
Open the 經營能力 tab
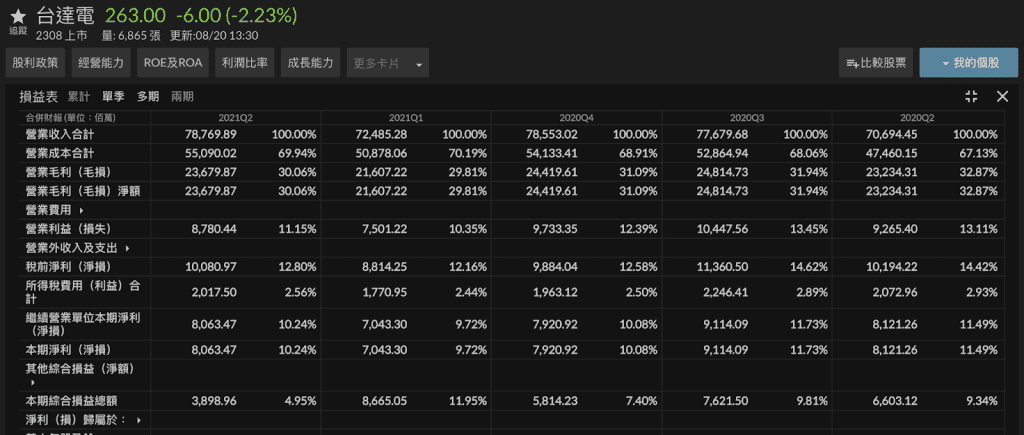[100, 63]
